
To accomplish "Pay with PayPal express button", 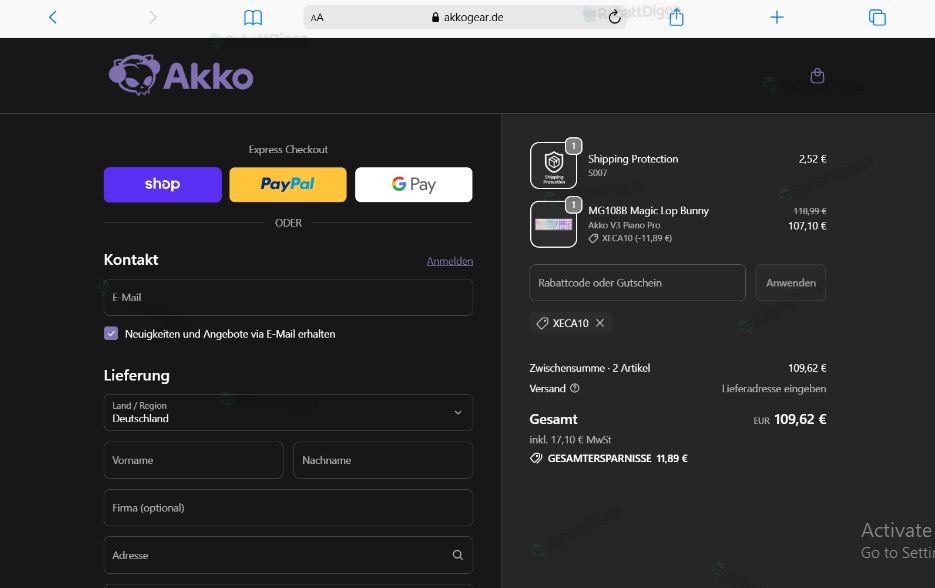I will coord(288,184).
